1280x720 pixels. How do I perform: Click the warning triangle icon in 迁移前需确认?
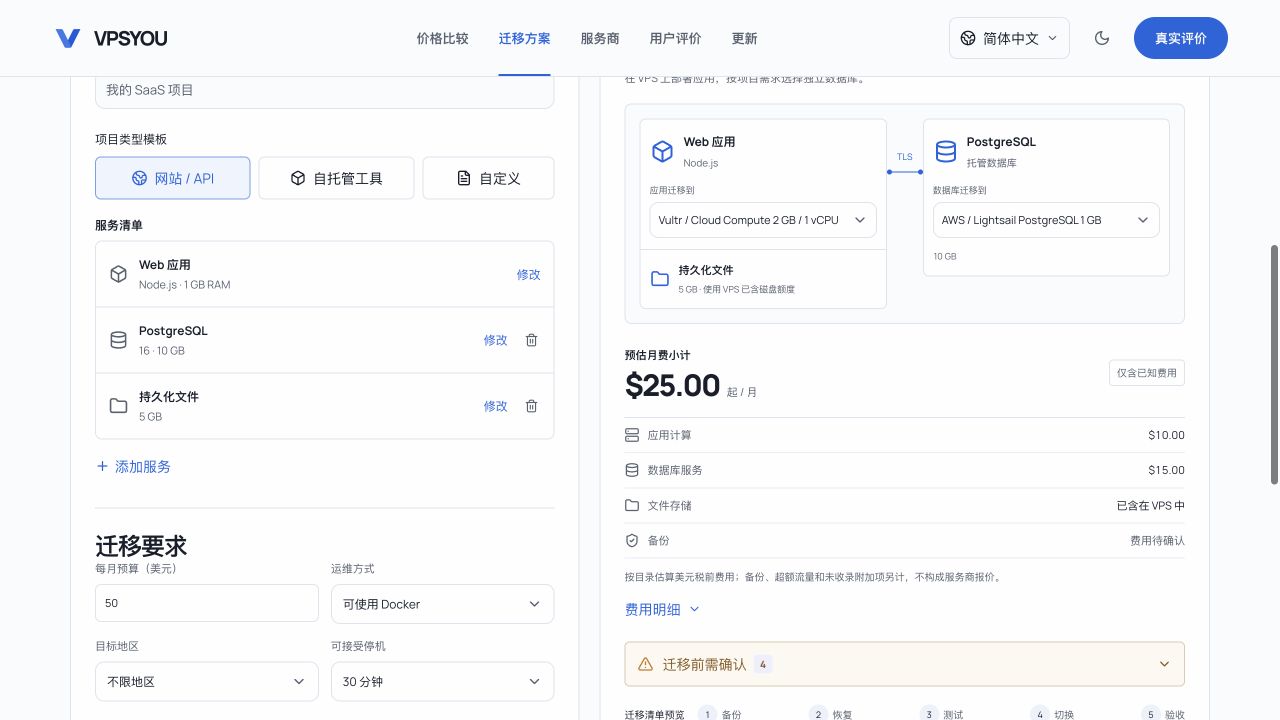coord(645,664)
